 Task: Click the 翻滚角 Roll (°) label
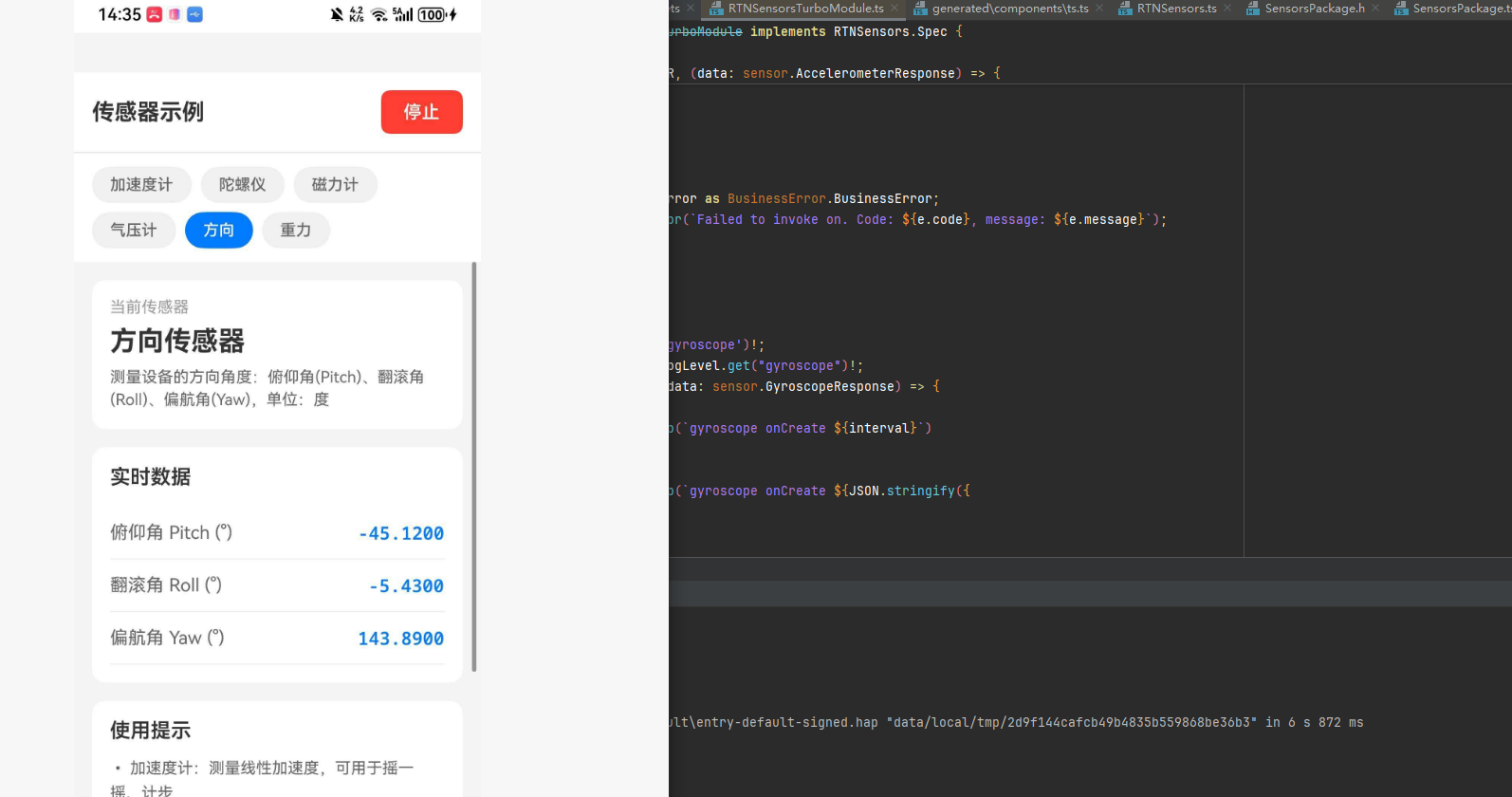[x=166, y=584]
